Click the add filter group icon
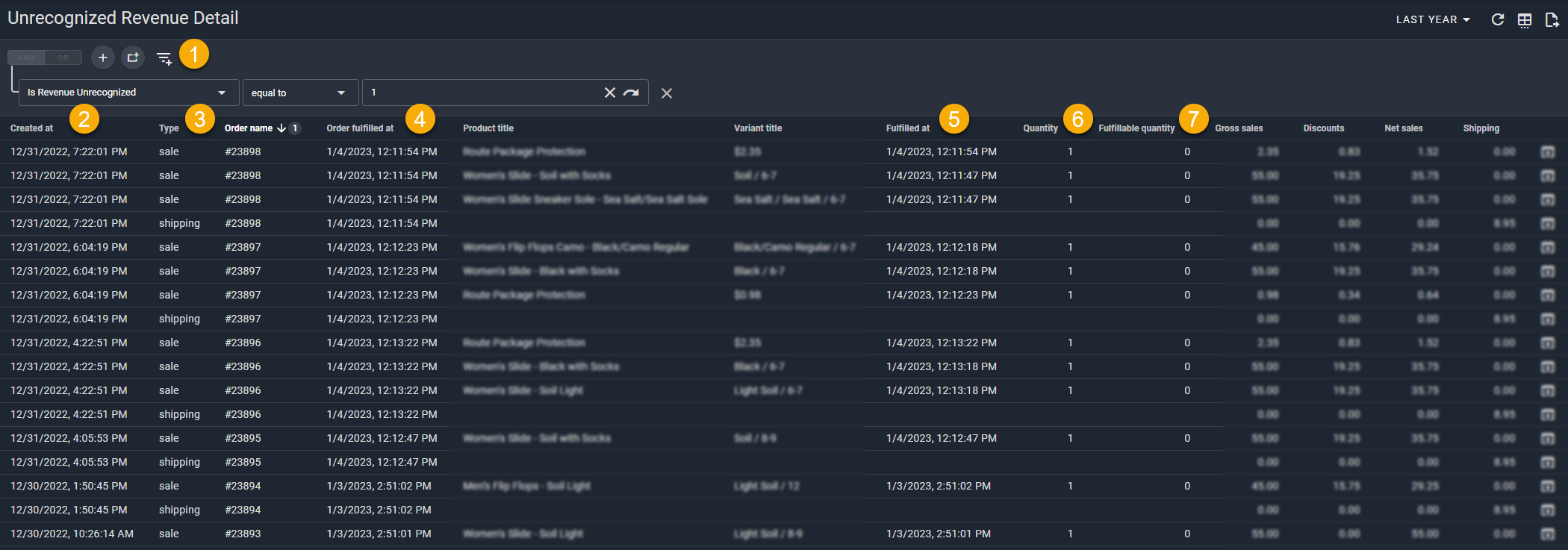This screenshot has width=1568, height=550. pos(133,57)
